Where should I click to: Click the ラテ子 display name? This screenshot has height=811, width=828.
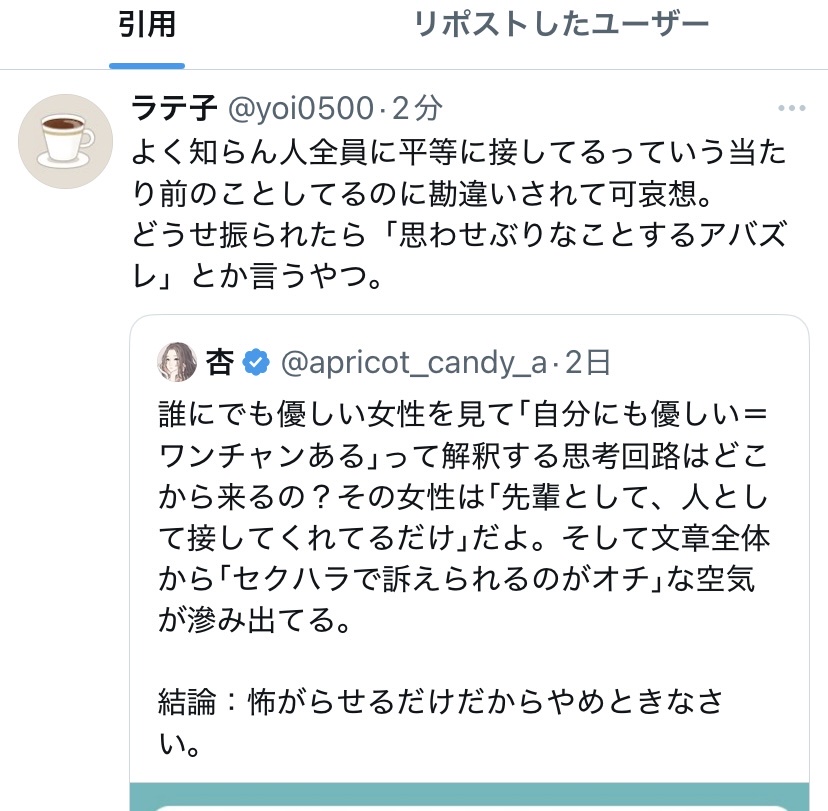[x=176, y=108]
